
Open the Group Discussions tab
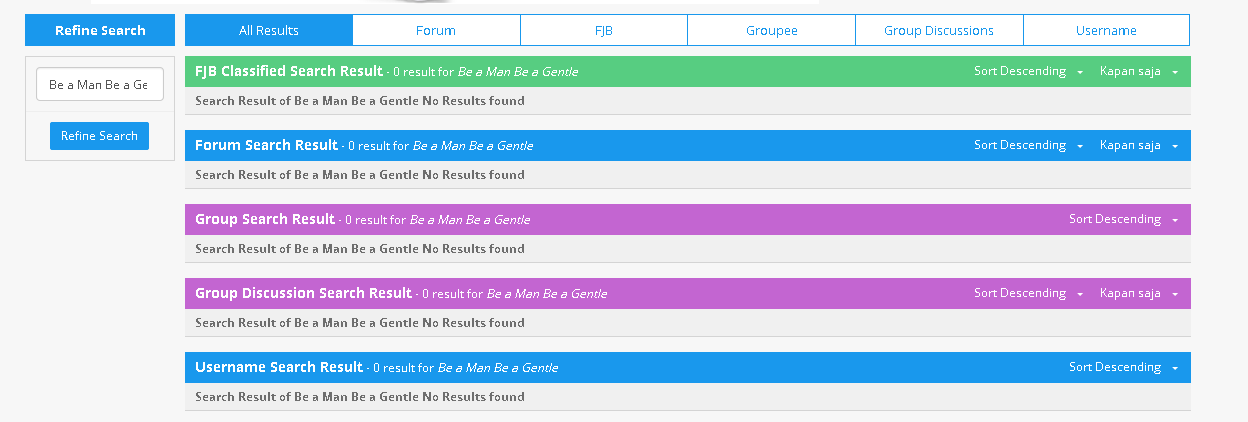[939, 30]
